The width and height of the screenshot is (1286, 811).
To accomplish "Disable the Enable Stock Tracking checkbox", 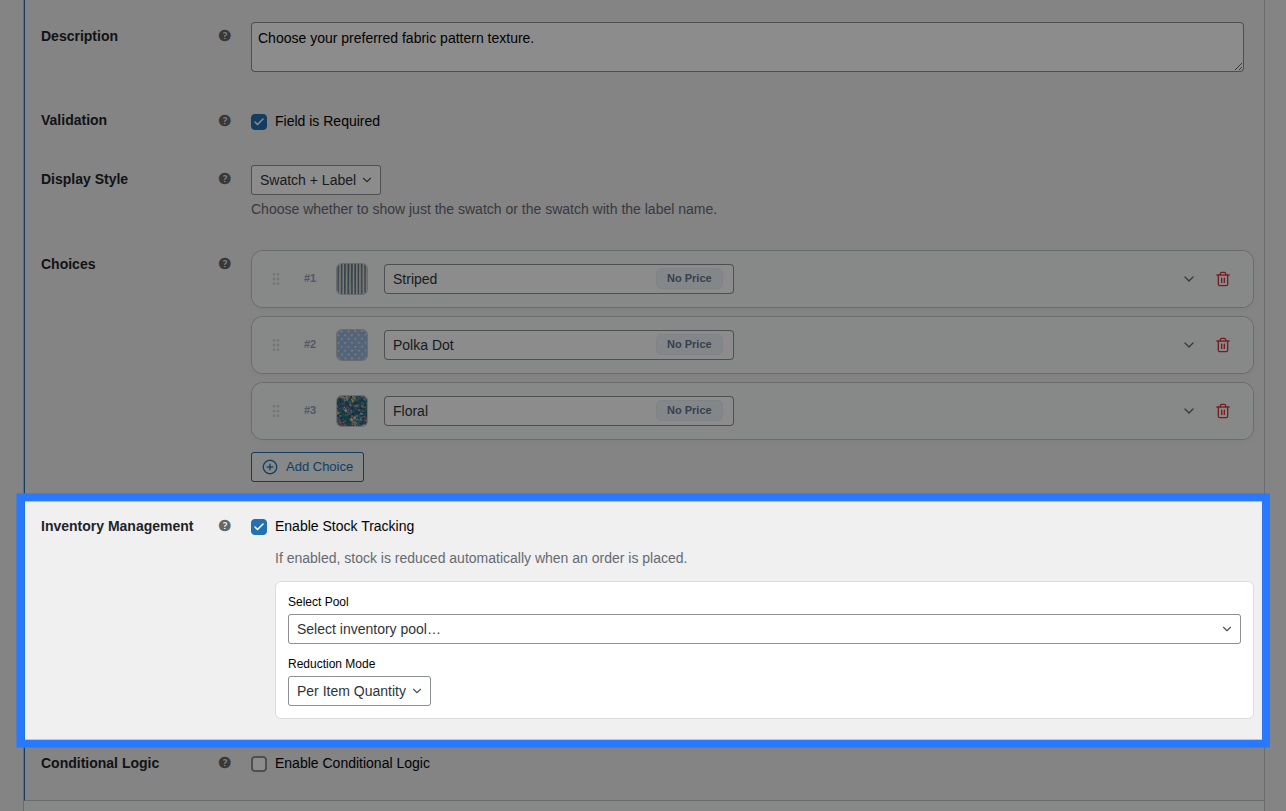I will click(259, 526).
